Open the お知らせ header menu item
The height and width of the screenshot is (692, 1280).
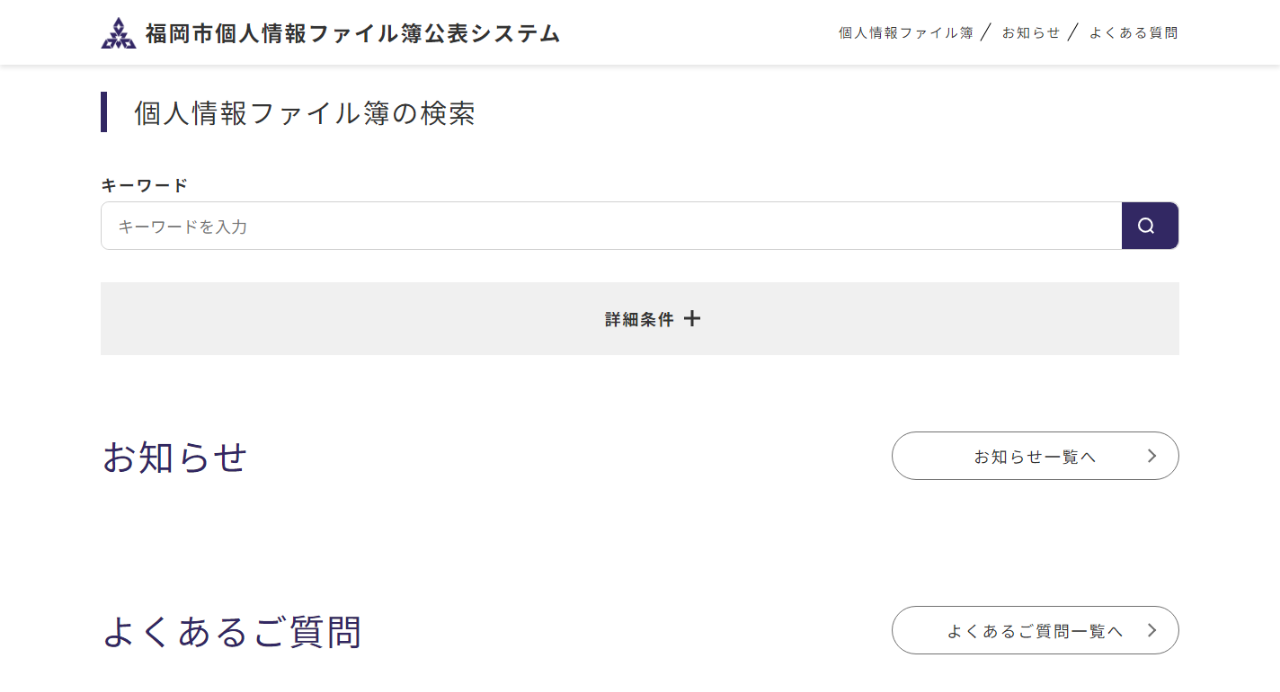click(x=1031, y=33)
